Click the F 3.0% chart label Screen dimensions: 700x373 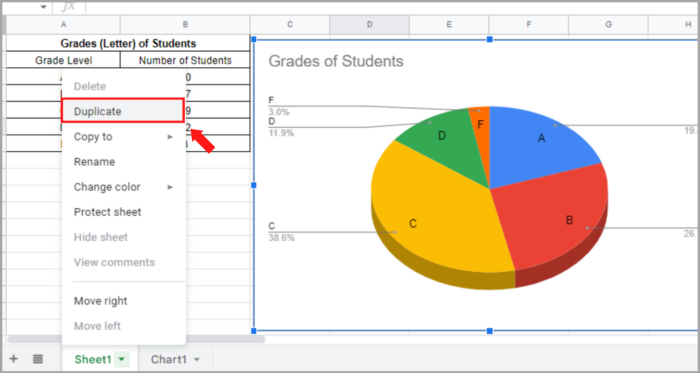279,106
